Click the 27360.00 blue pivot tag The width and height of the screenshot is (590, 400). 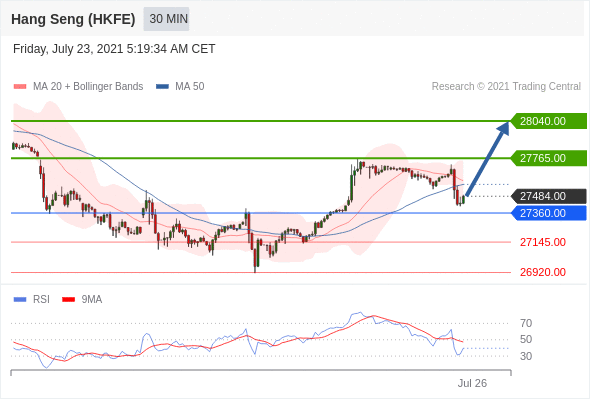tap(549, 213)
